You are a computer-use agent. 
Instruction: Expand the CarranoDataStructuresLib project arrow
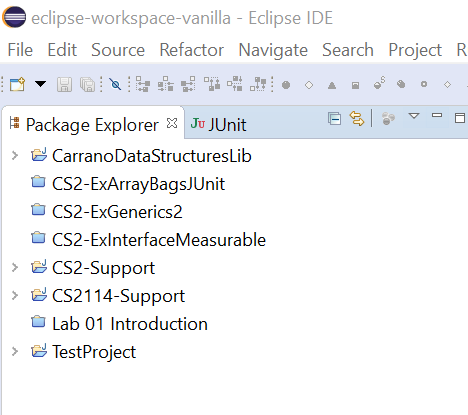15,155
